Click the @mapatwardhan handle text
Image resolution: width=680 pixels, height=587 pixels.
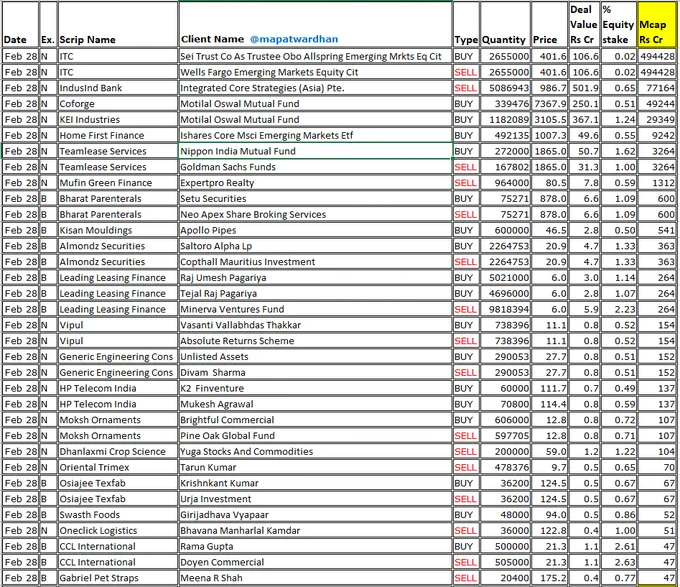(294, 39)
